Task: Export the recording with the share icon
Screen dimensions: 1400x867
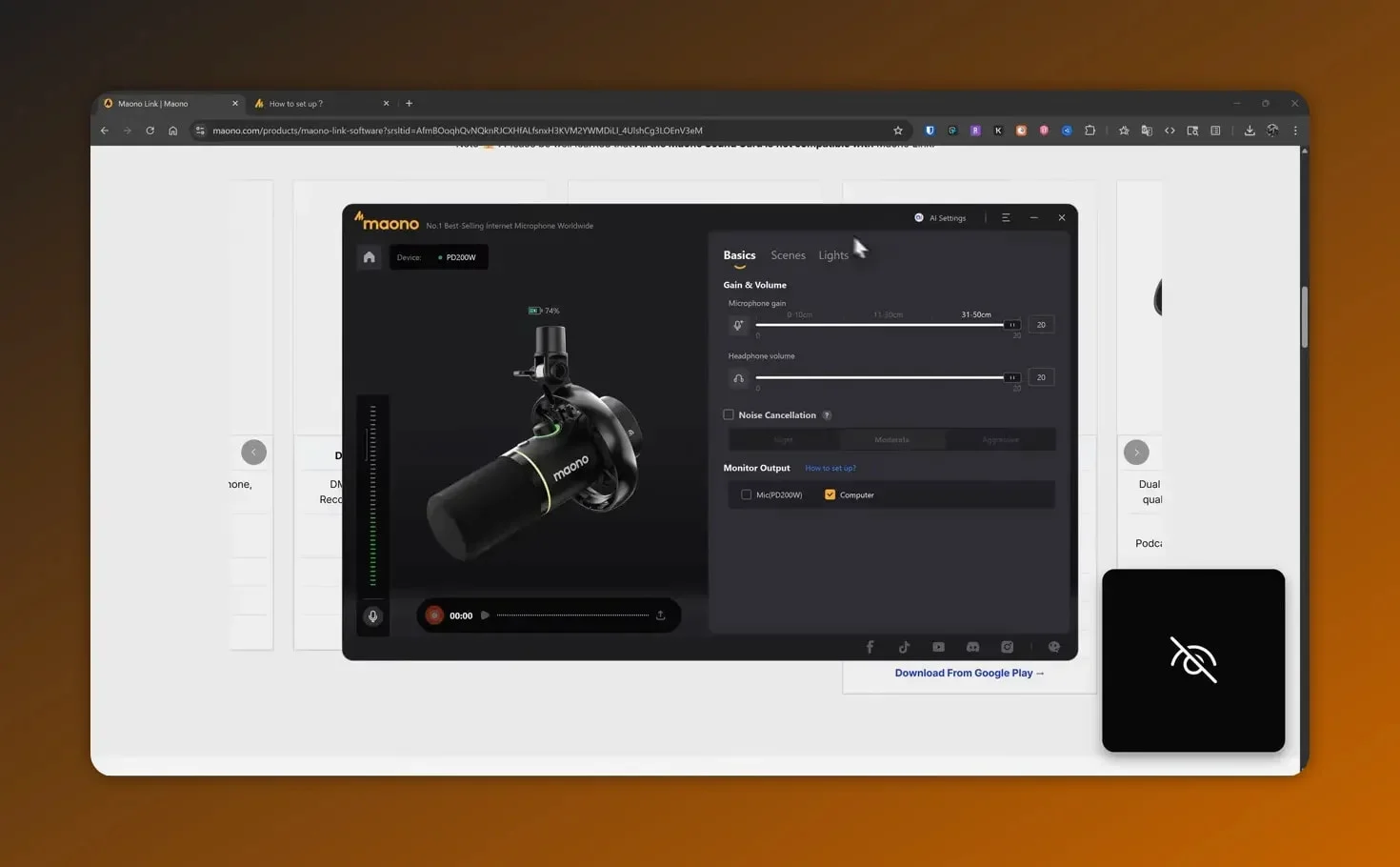Action: coord(660,615)
